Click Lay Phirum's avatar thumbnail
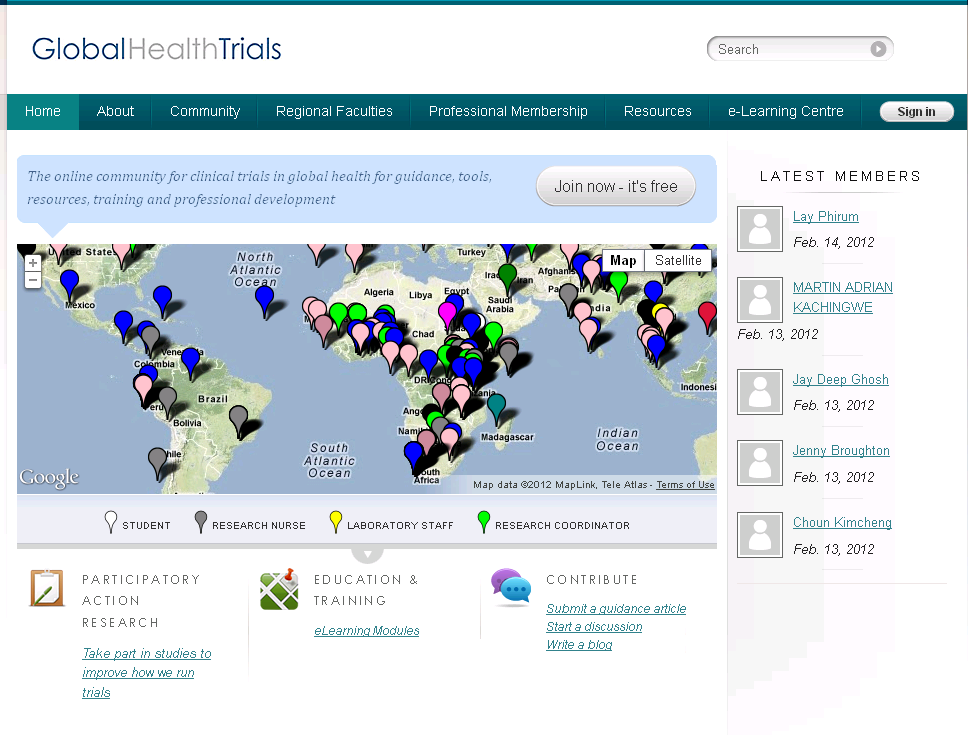This screenshot has height=735, width=968. click(x=760, y=229)
